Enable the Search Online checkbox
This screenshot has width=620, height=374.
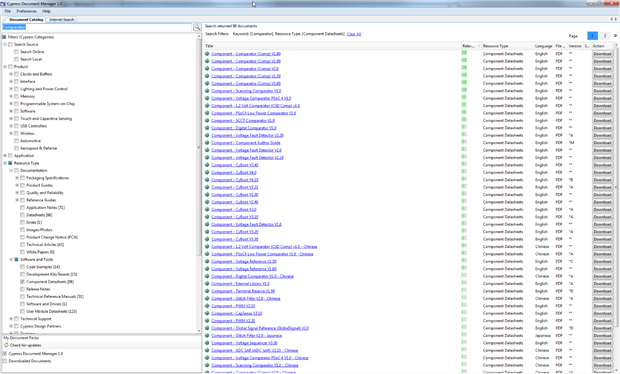(16, 52)
